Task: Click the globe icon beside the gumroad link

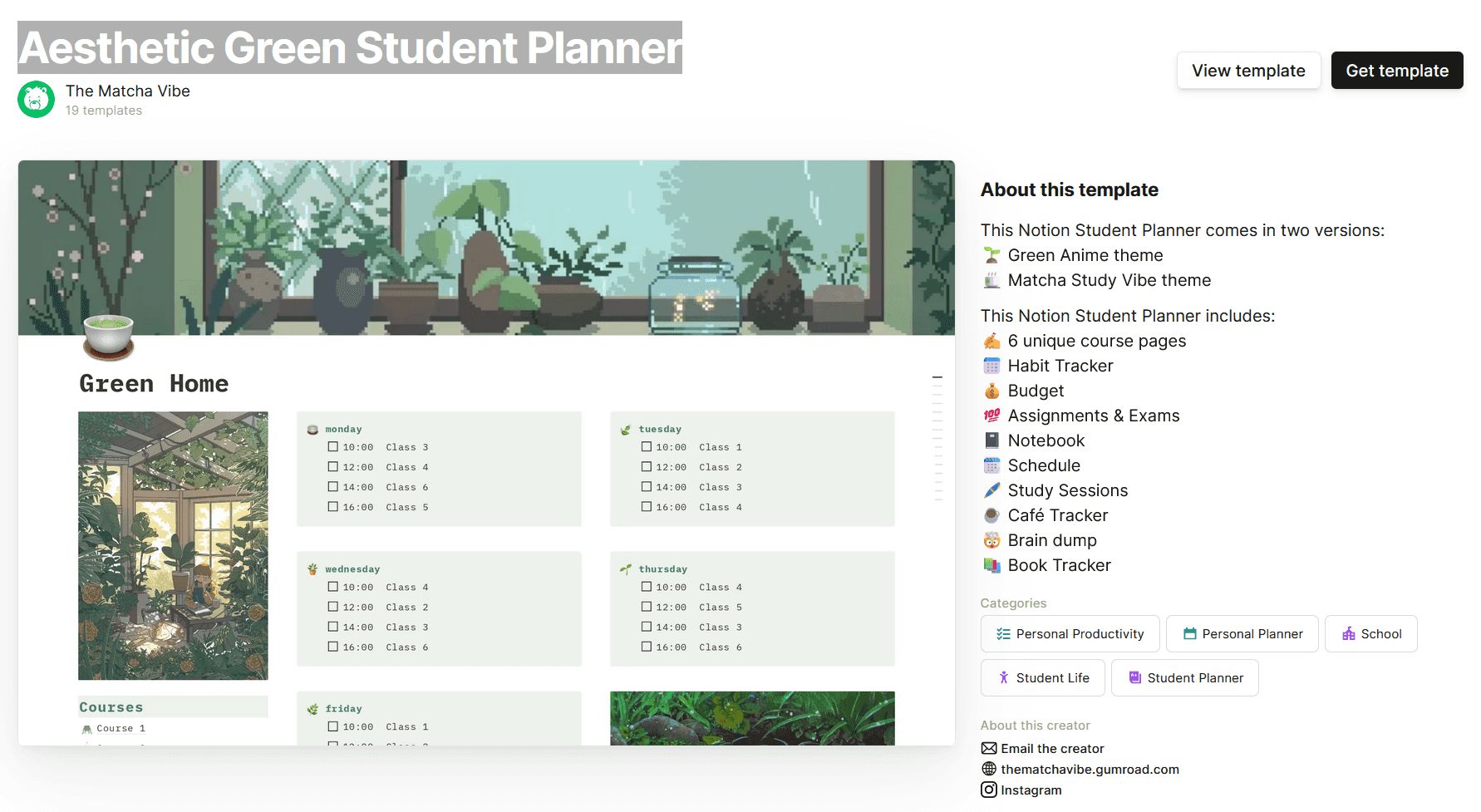Action: click(x=989, y=769)
